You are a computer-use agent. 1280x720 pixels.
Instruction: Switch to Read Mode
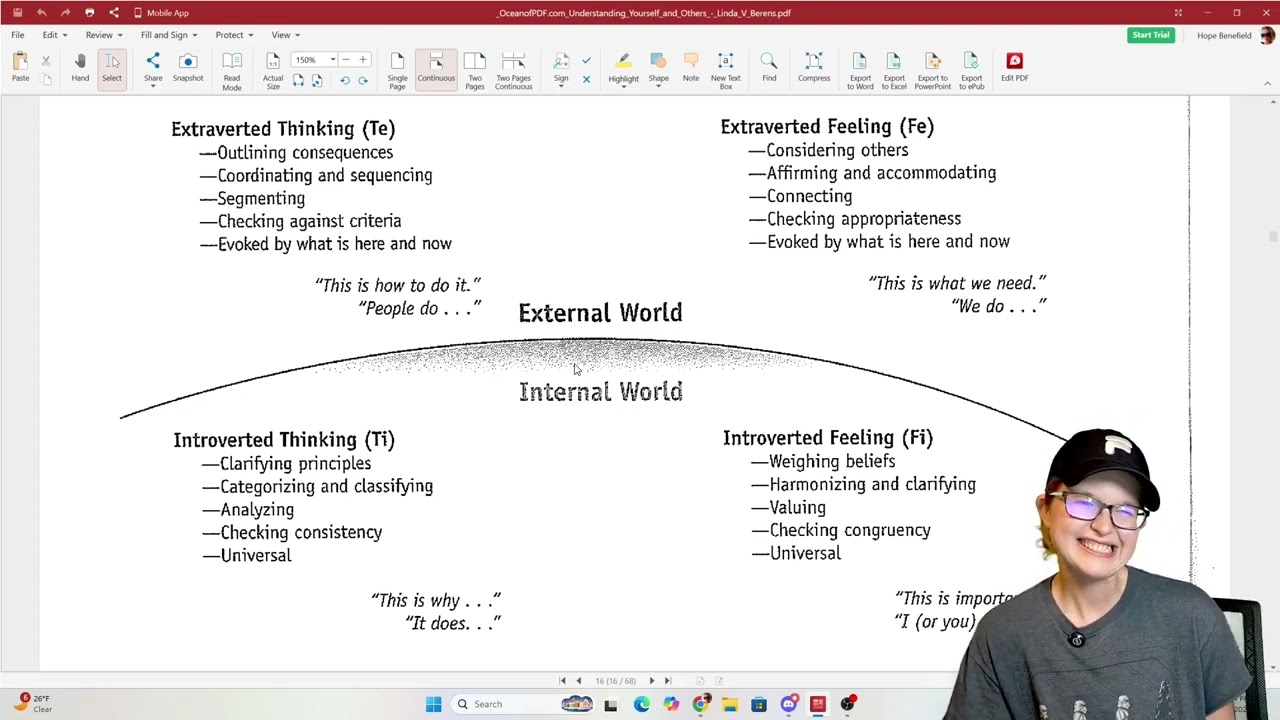click(231, 71)
